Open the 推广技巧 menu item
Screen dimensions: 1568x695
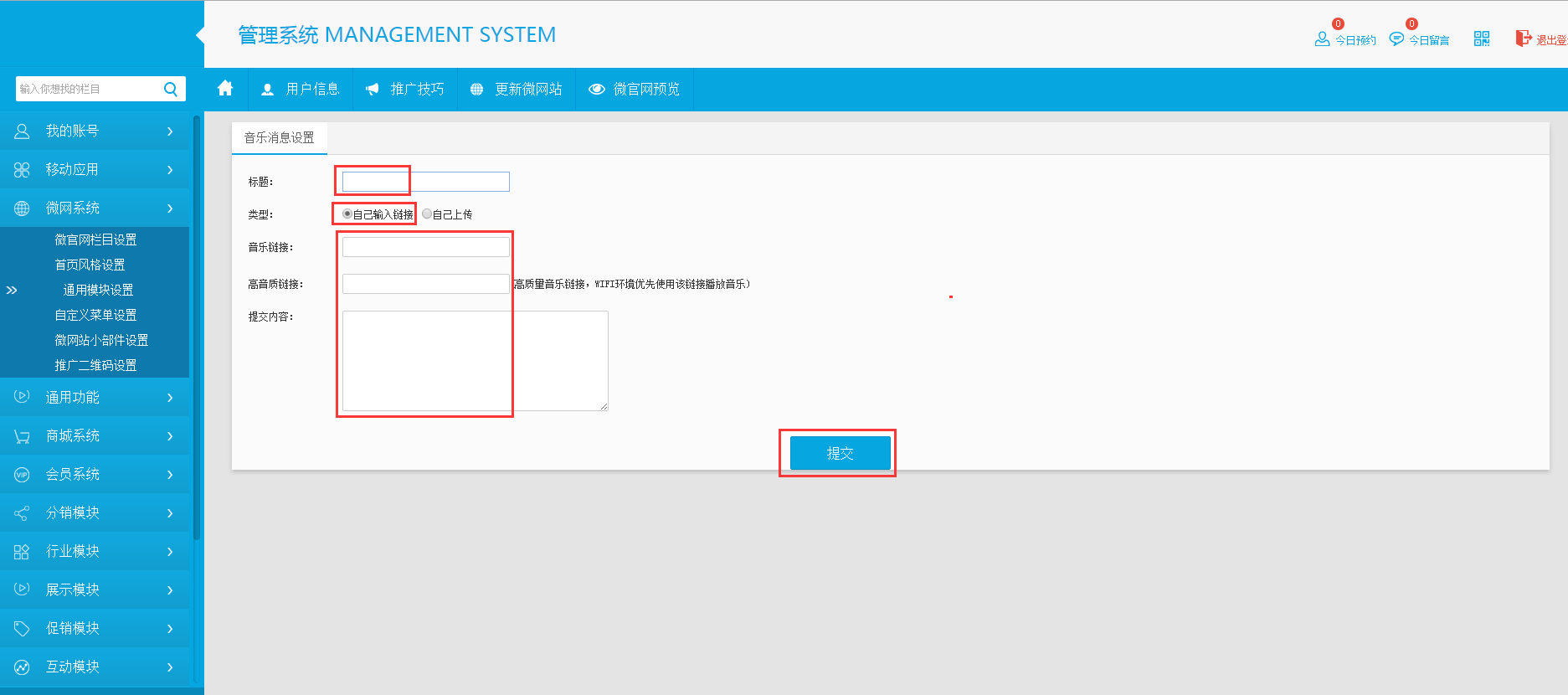point(406,90)
